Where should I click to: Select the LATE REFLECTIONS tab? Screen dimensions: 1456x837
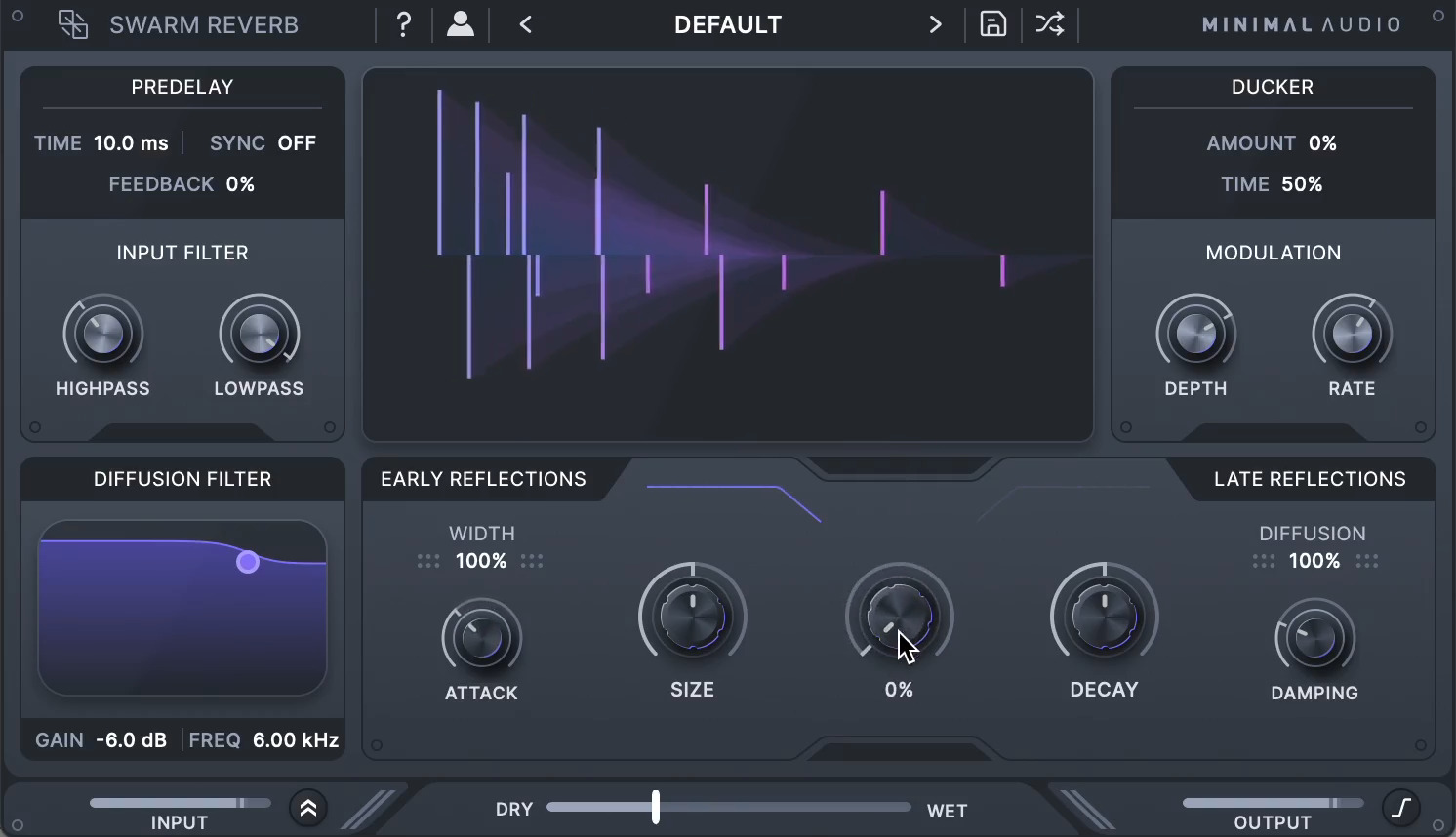[x=1309, y=479]
